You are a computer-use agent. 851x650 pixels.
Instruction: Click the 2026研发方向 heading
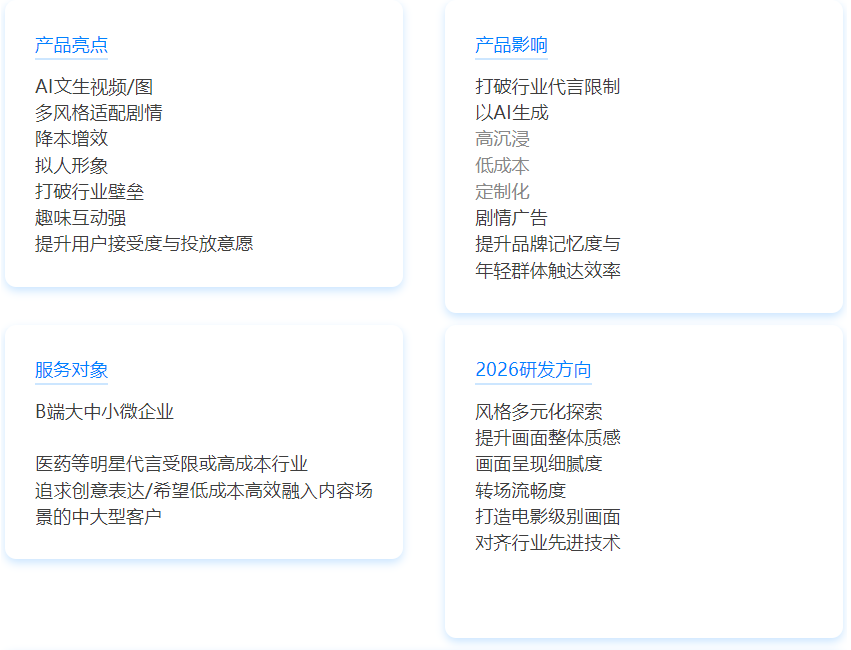click(533, 370)
